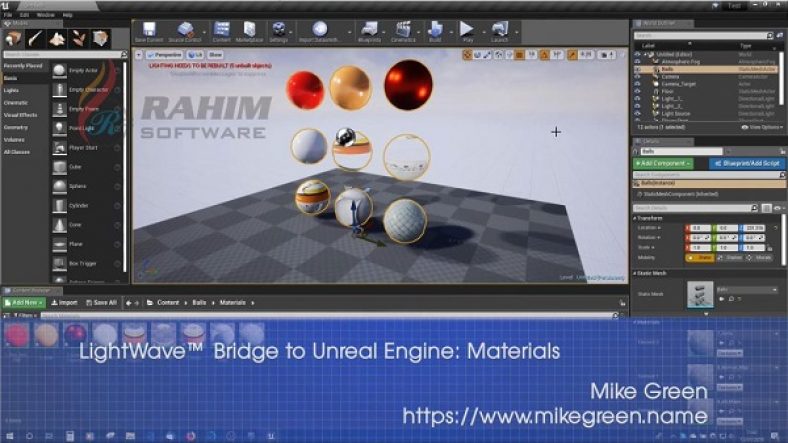Open the Content browser toolbar icon
The height and width of the screenshot is (443, 788).
(x=221, y=32)
